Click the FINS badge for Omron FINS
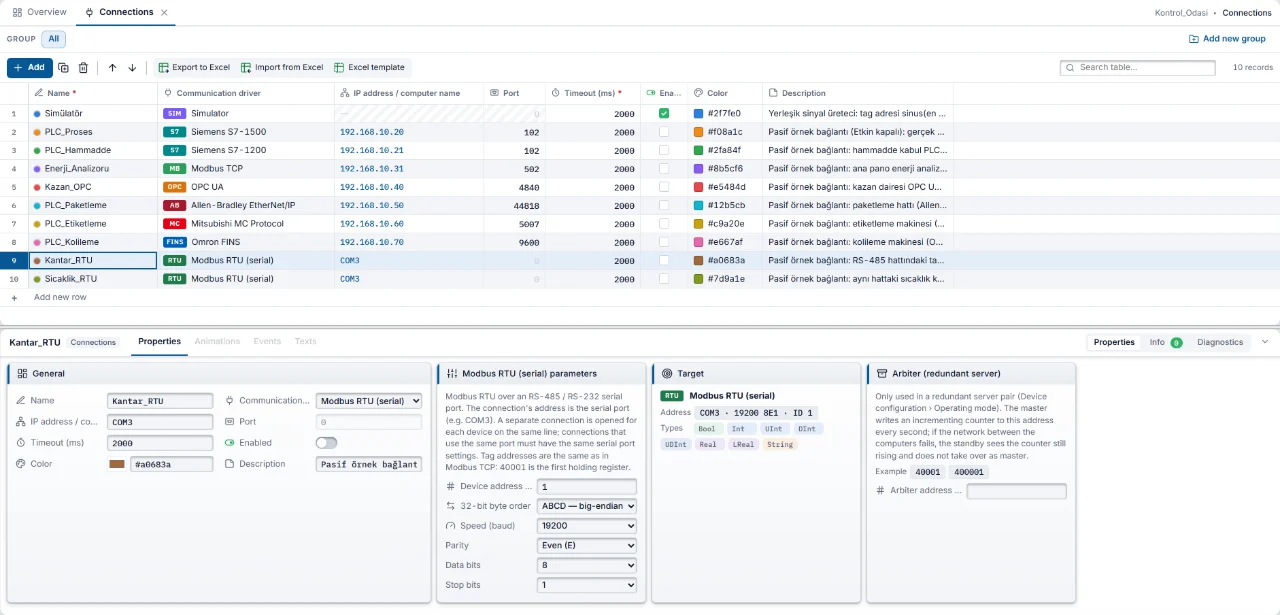Viewport: 1280px width, 615px height. (x=175, y=242)
